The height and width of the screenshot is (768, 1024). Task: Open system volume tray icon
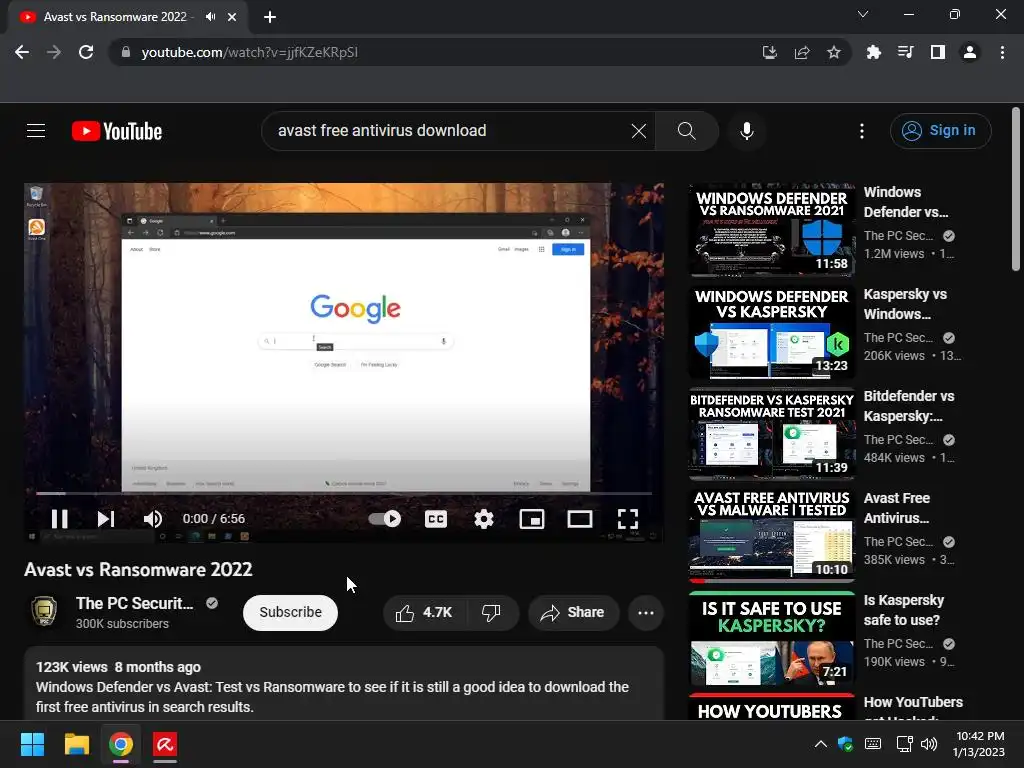click(929, 744)
